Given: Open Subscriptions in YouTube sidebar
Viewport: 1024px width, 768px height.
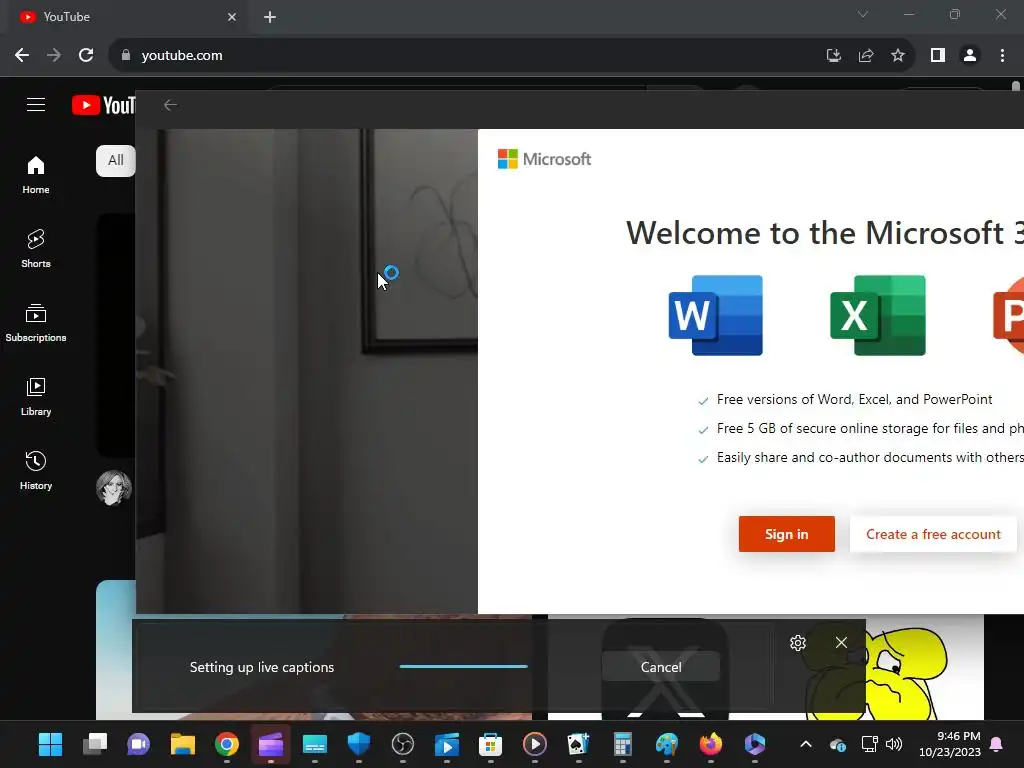Looking at the screenshot, I should coord(36,323).
